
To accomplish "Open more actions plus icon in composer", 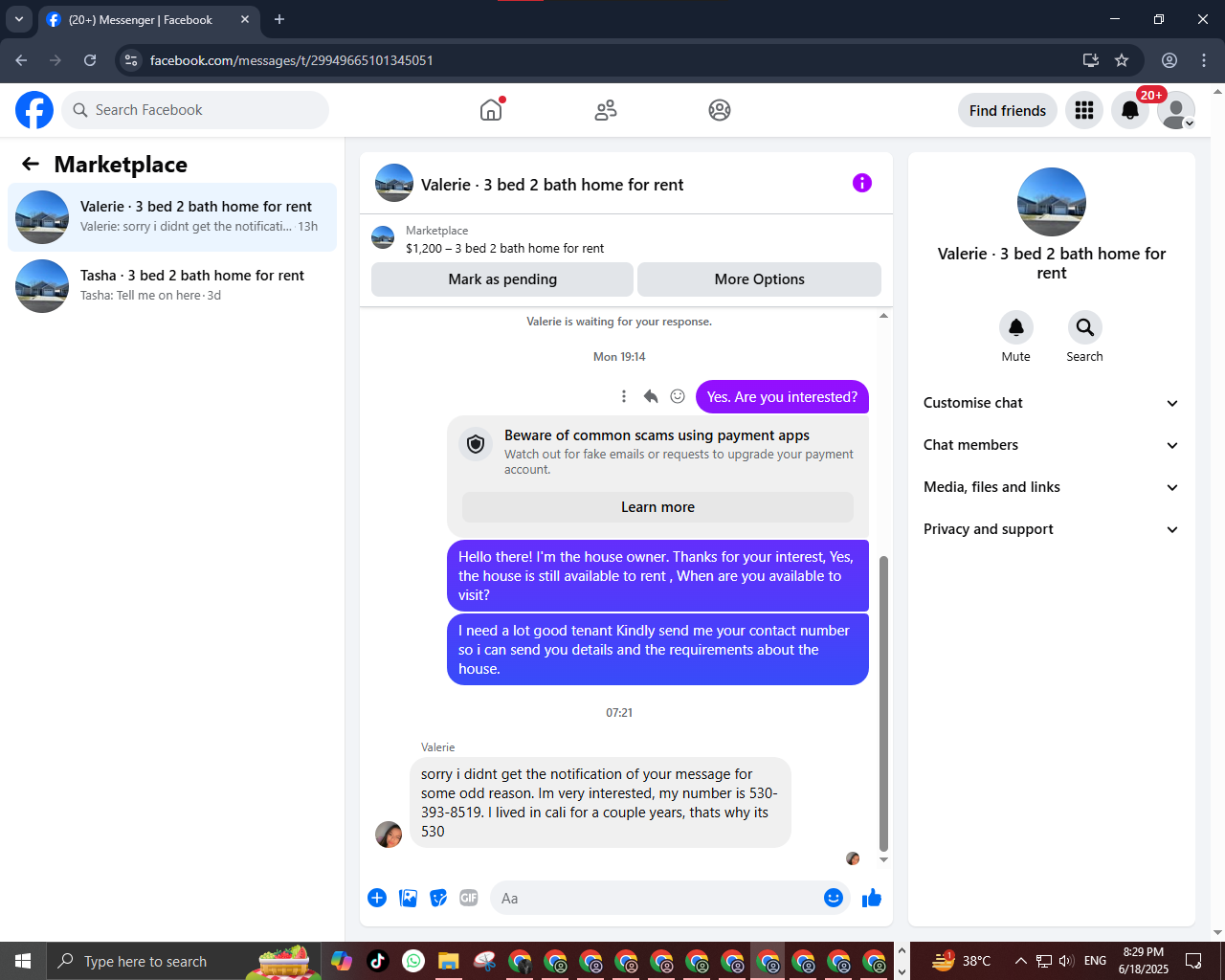I will tap(377, 898).
